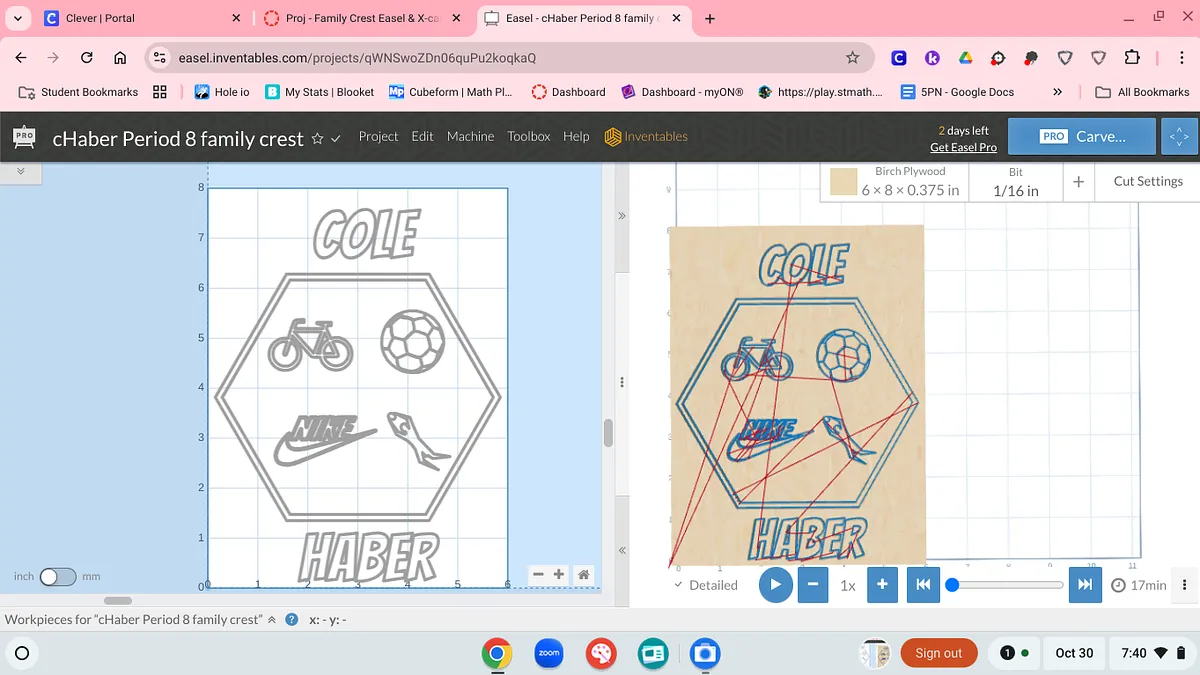Click the Get Easel Pro link
Screen dimensions: 1200x675
(962, 147)
